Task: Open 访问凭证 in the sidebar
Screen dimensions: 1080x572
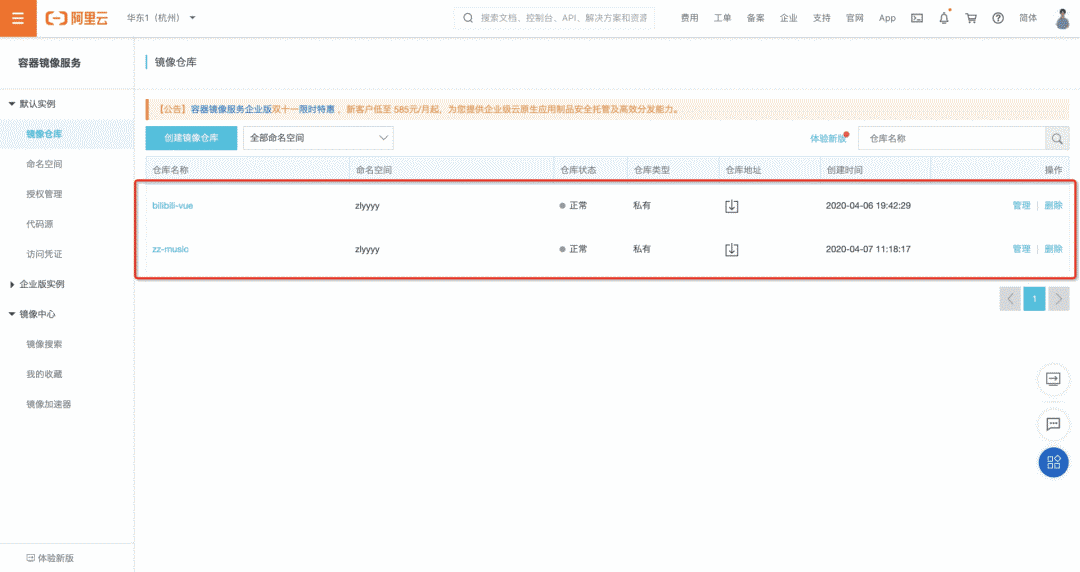Action: [44, 254]
